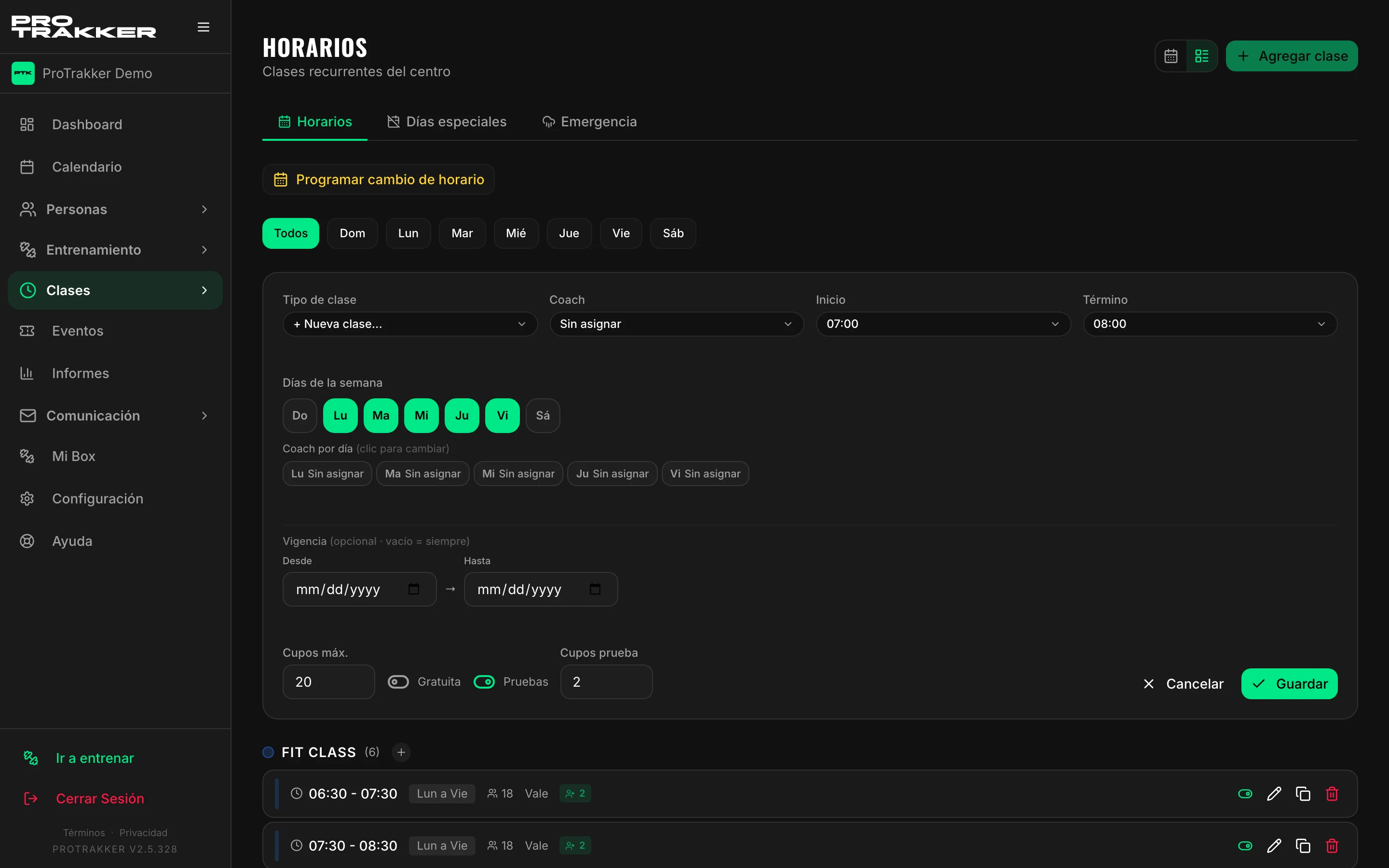The width and height of the screenshot is (1389, 868).
Task: Disable the 06:30 - 07:30 class toggle
Action: tap(1245, 793)
